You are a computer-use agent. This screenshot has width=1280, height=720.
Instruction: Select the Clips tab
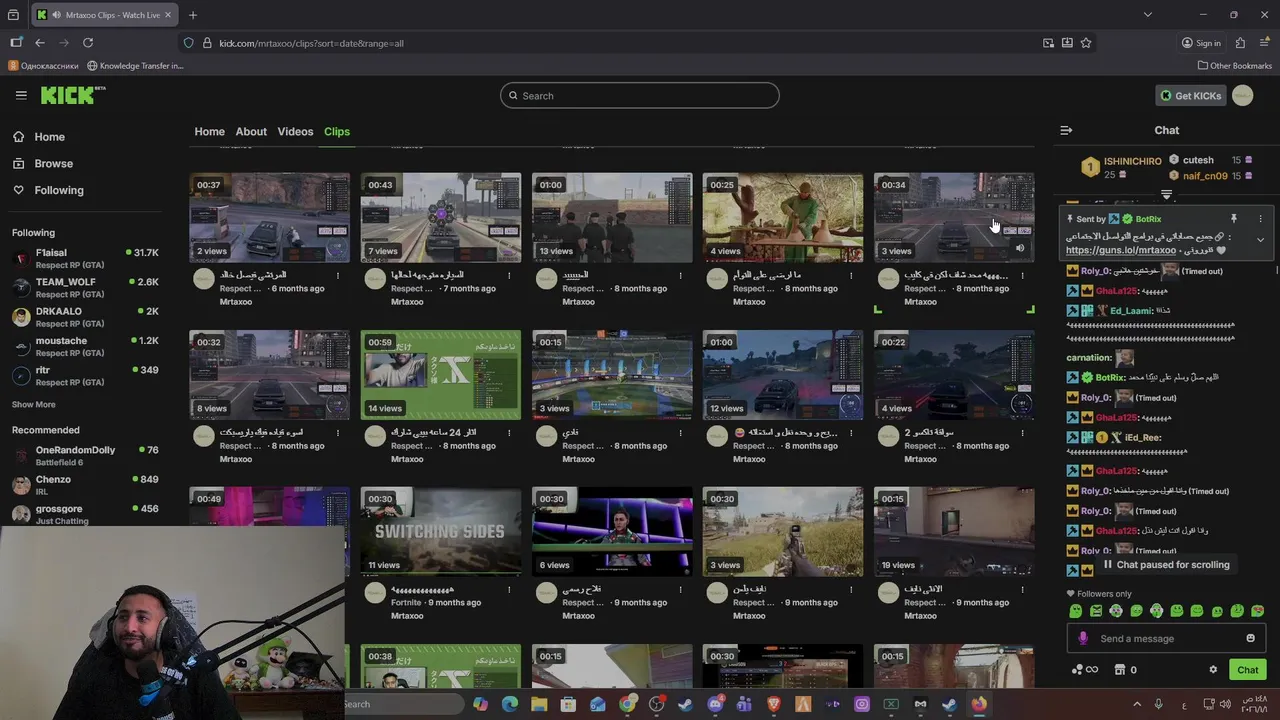[x=336, y=131]
